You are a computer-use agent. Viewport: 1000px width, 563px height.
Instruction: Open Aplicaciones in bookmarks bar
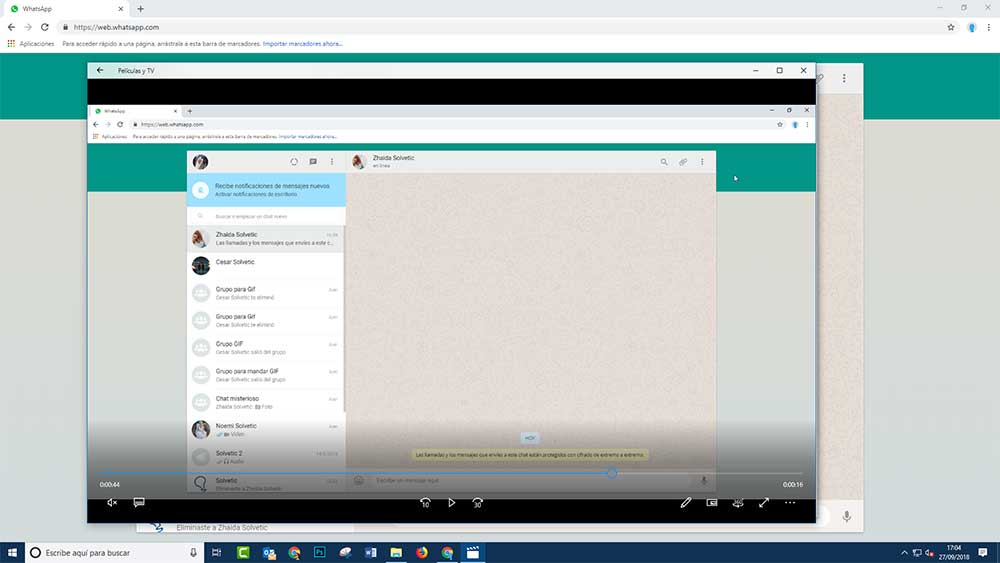pos(31,44)
